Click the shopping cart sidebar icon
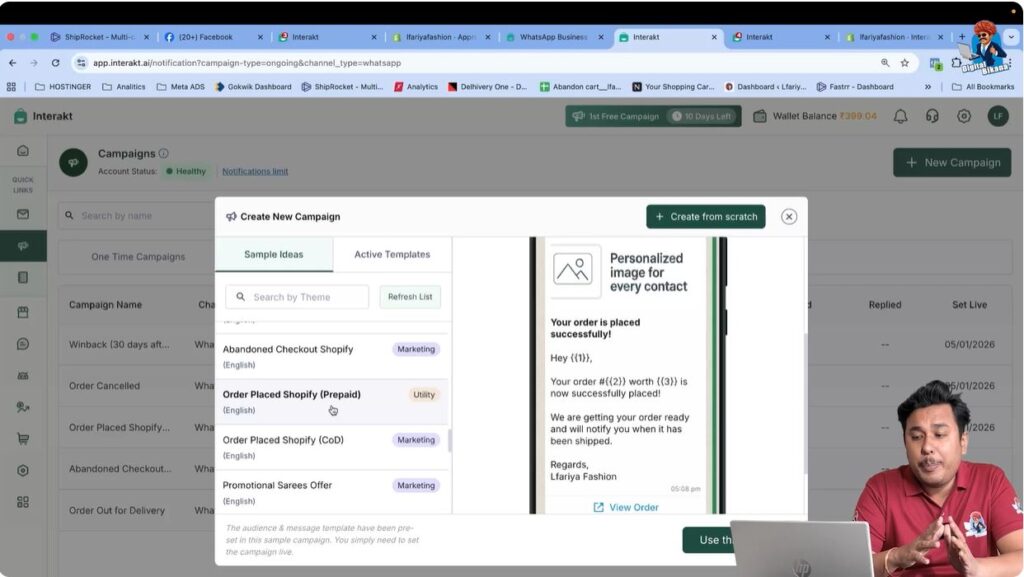 coord(22,438)
